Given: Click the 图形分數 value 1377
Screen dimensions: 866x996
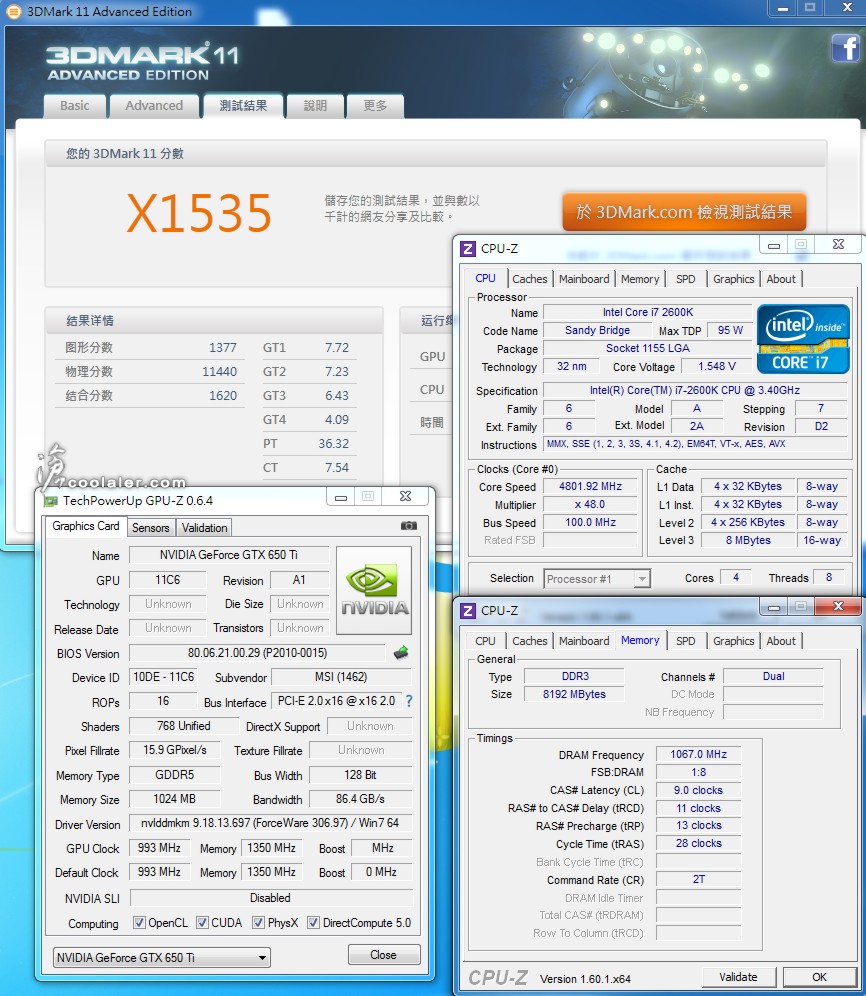Looking at the screenshot, I should 223,347.
